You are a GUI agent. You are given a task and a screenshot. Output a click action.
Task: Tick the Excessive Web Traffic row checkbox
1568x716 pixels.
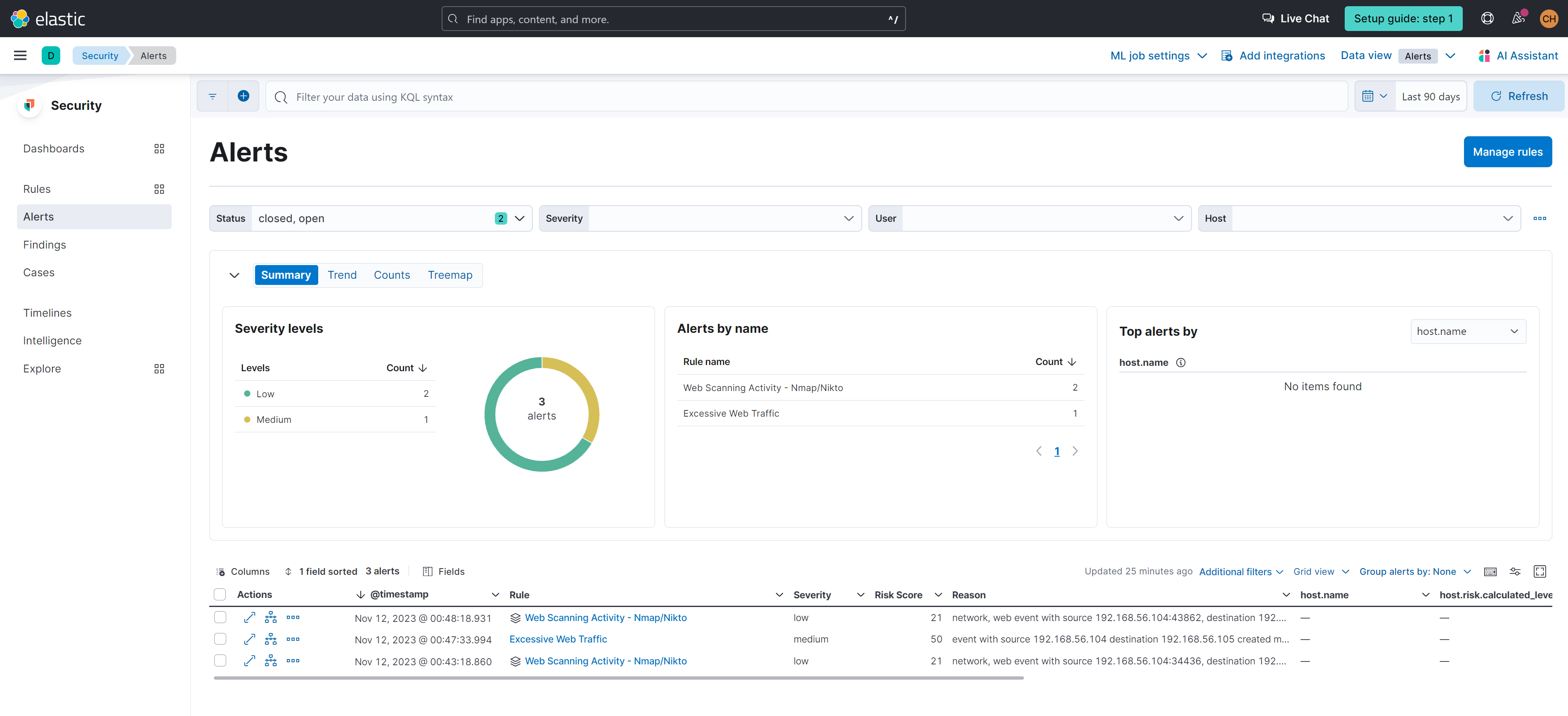click(x=220, y=639)
